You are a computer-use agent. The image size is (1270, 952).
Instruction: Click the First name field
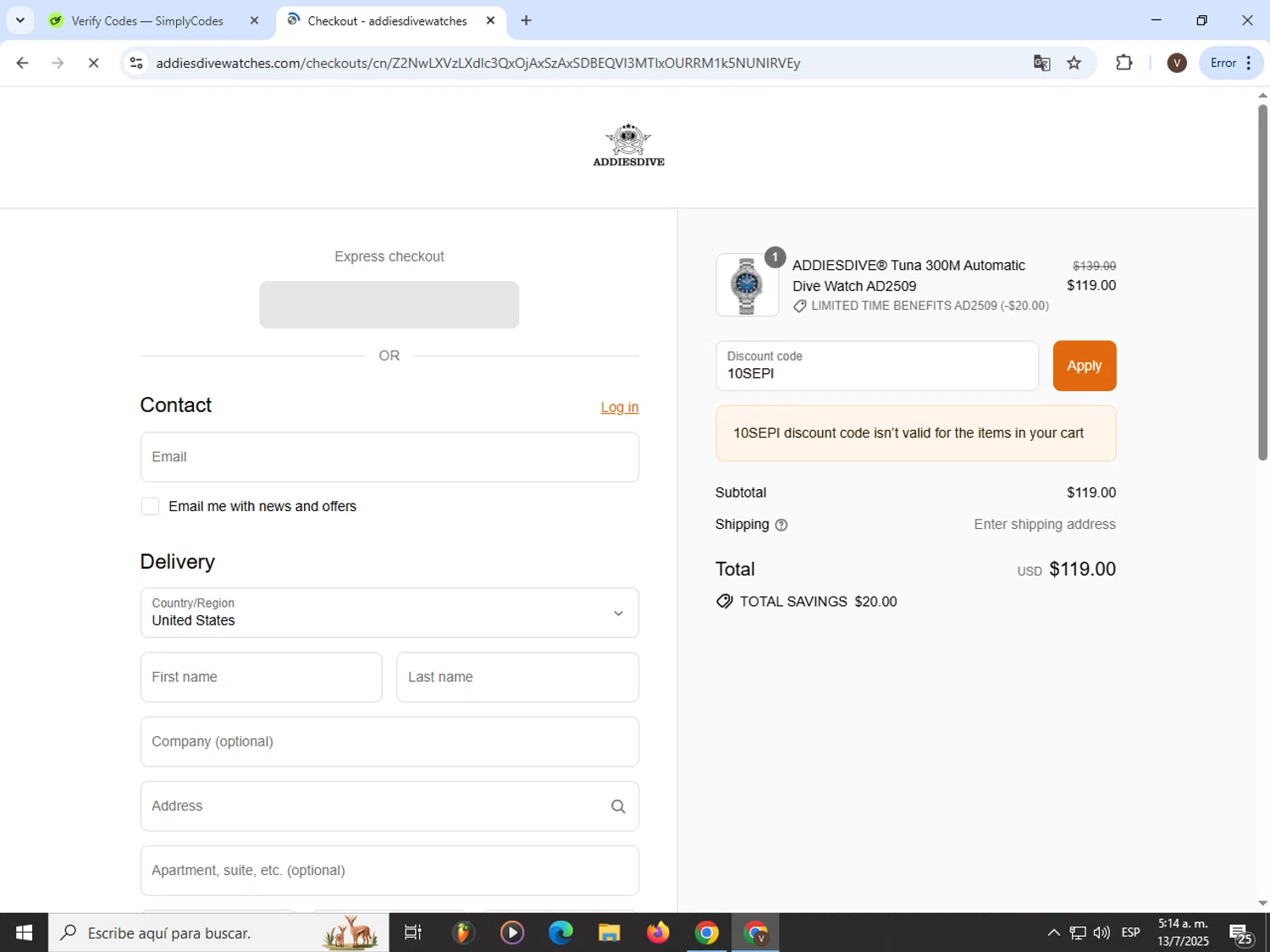(x=261, y=677)
